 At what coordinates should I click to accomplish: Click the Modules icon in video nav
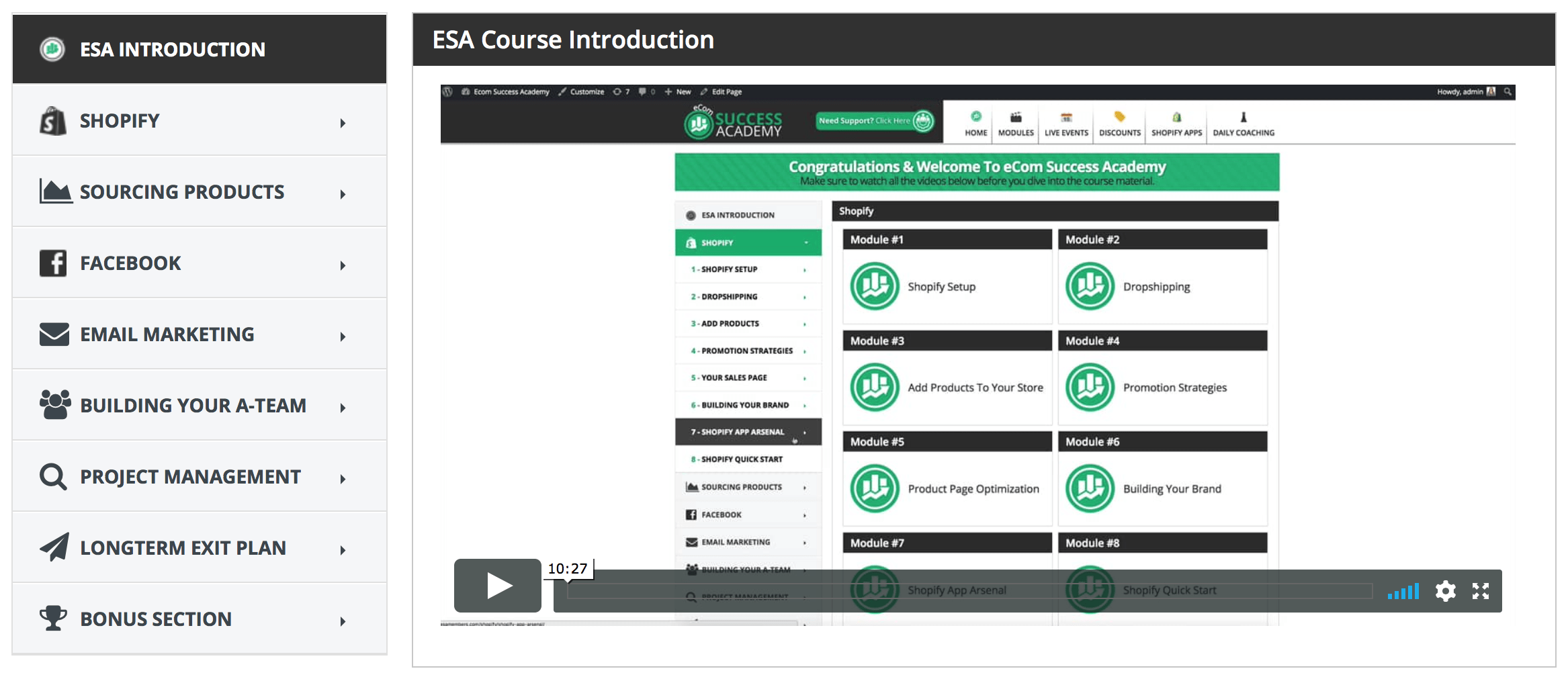[x=1016, y=117]
